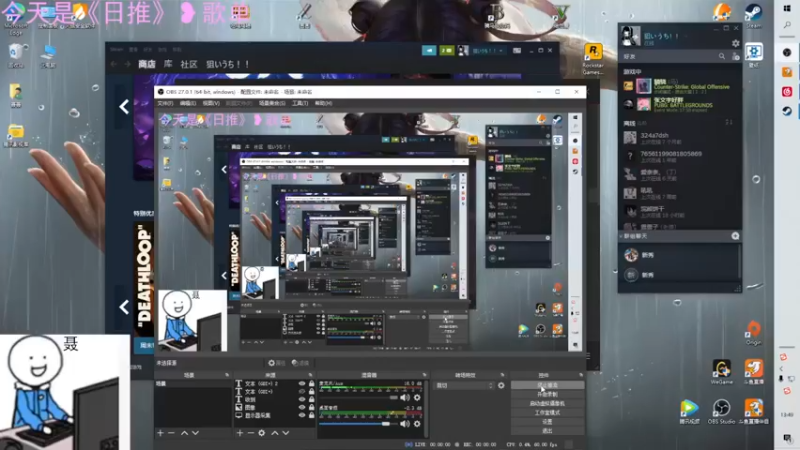Open Windows Start button
800x450 pixels.
coord(787,9)
